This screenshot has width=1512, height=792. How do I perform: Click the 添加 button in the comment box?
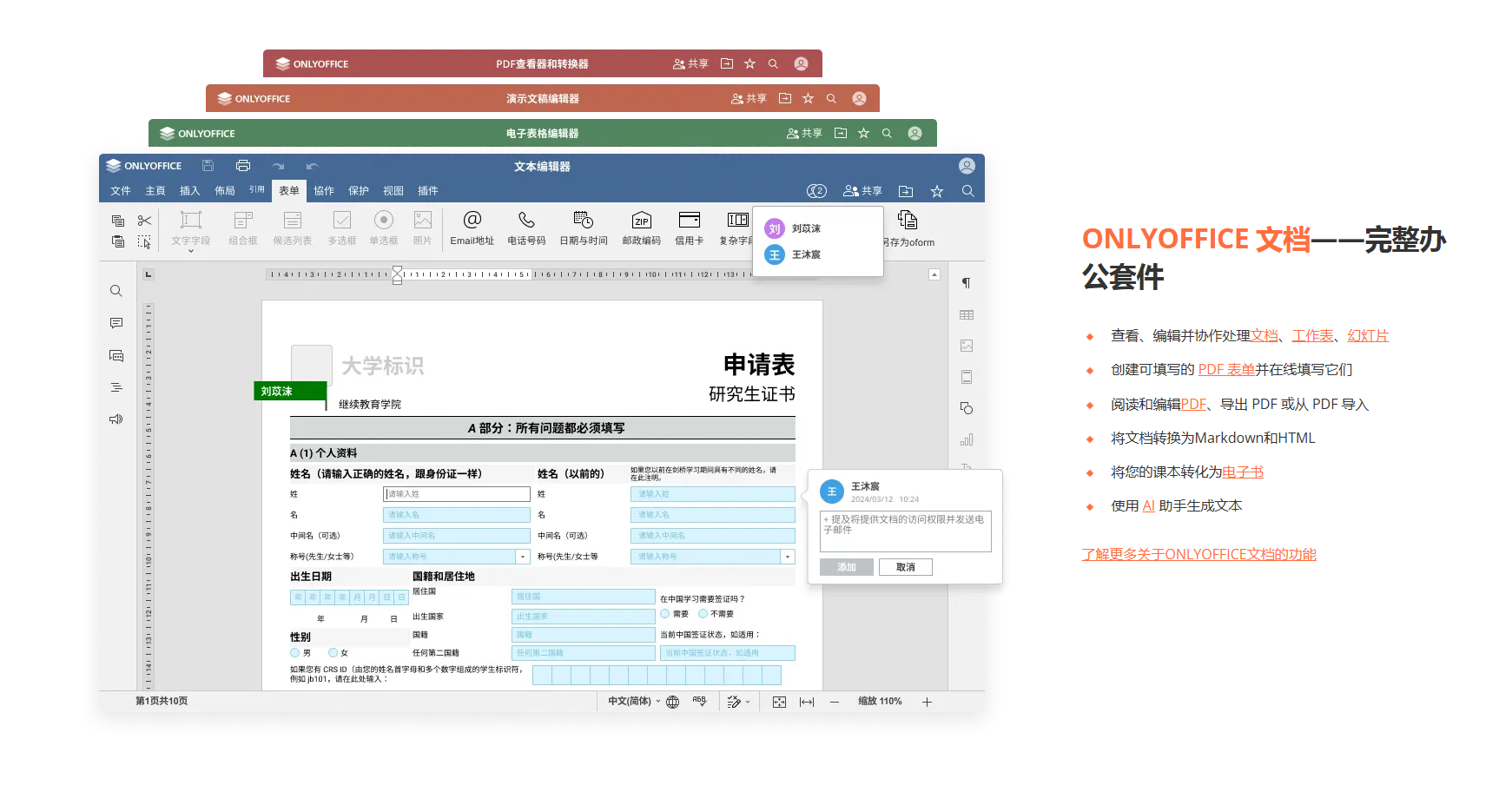[847, 567]
